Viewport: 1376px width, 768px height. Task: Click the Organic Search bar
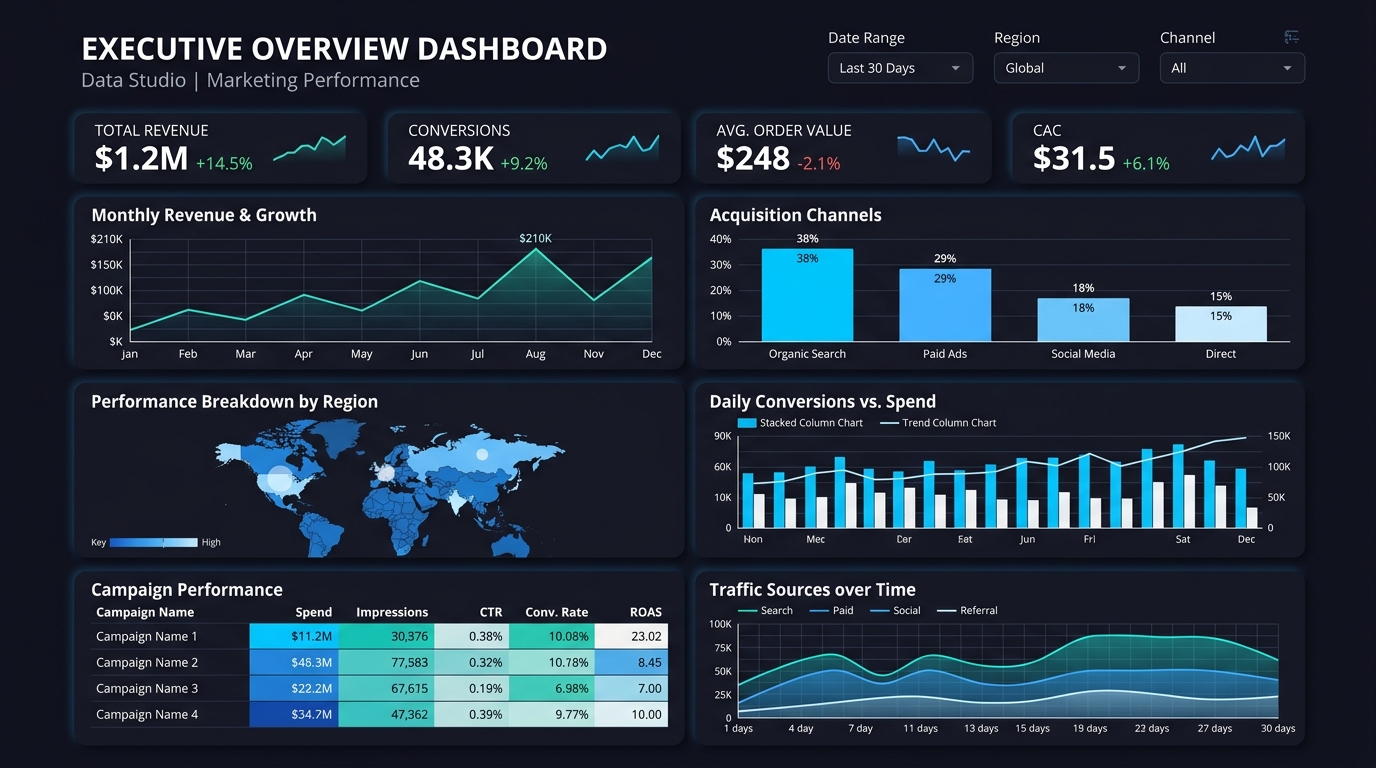coord(807,295)
